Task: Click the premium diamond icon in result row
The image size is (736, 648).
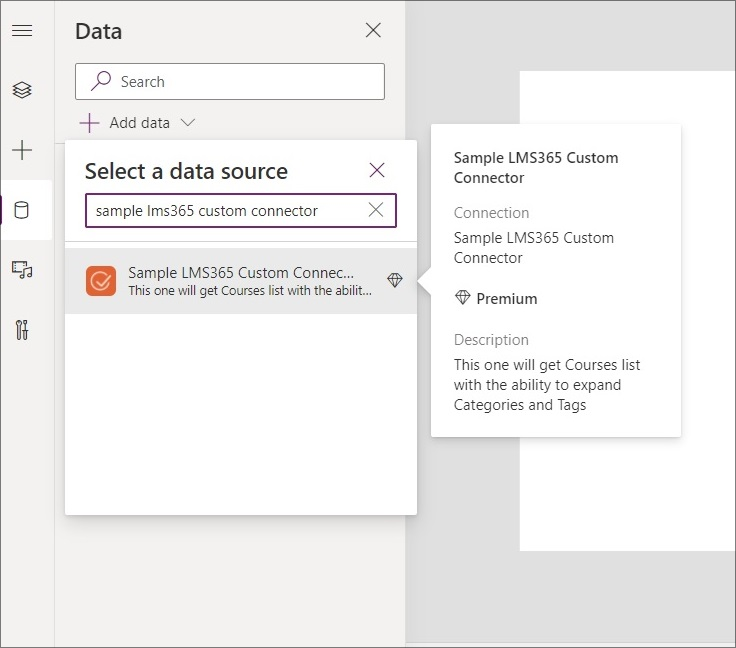Action: [395, 281]
